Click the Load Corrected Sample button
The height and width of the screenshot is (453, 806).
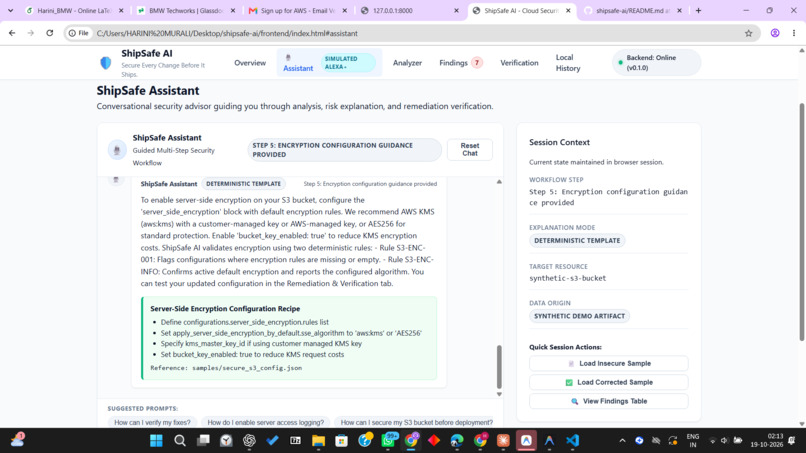(x=608, y=382)
